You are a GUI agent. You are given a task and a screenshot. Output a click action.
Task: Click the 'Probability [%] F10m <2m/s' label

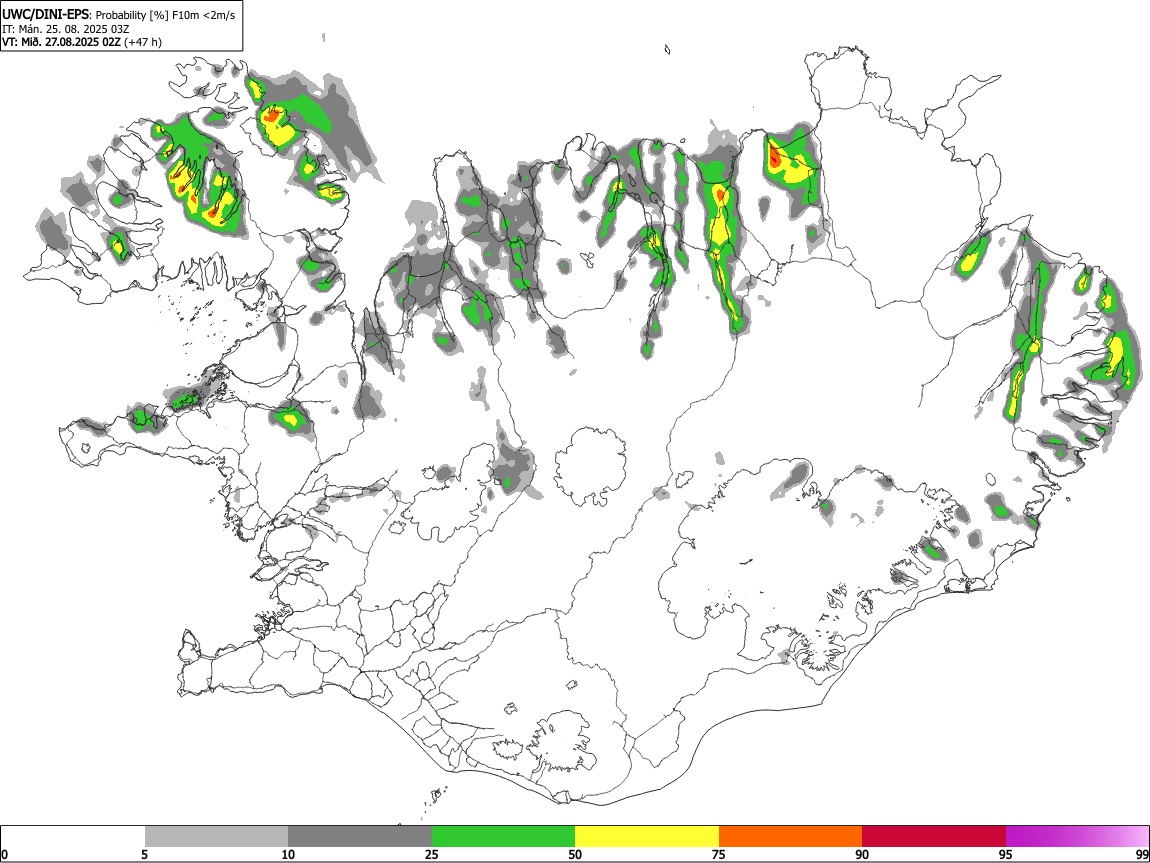pyautogui.click(x=165, y=15)
